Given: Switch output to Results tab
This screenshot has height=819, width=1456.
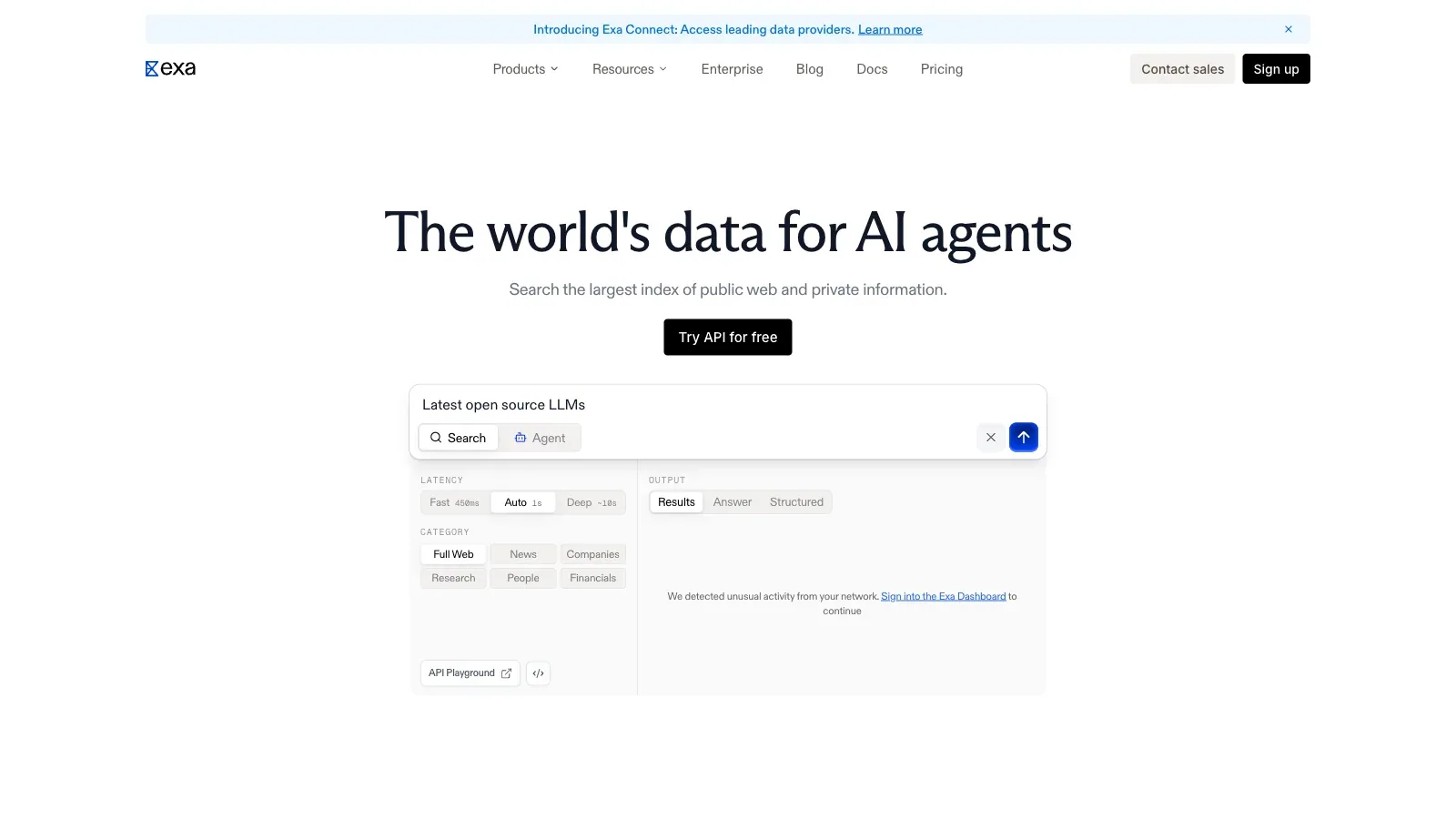Looking at the screenshot, I should coord(676,502).
